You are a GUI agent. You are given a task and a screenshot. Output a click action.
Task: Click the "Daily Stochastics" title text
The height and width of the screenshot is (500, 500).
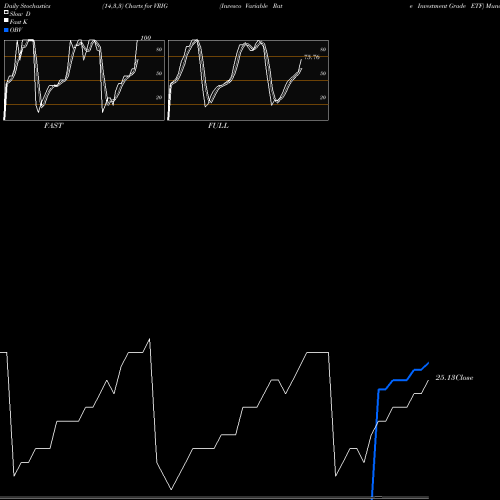(27, 6)
